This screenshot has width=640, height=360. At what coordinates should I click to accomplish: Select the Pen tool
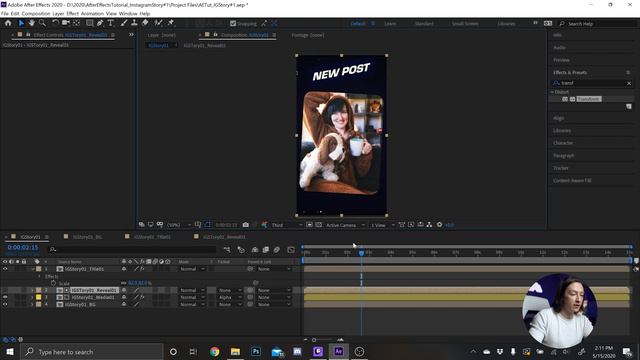tap(100, 23)
